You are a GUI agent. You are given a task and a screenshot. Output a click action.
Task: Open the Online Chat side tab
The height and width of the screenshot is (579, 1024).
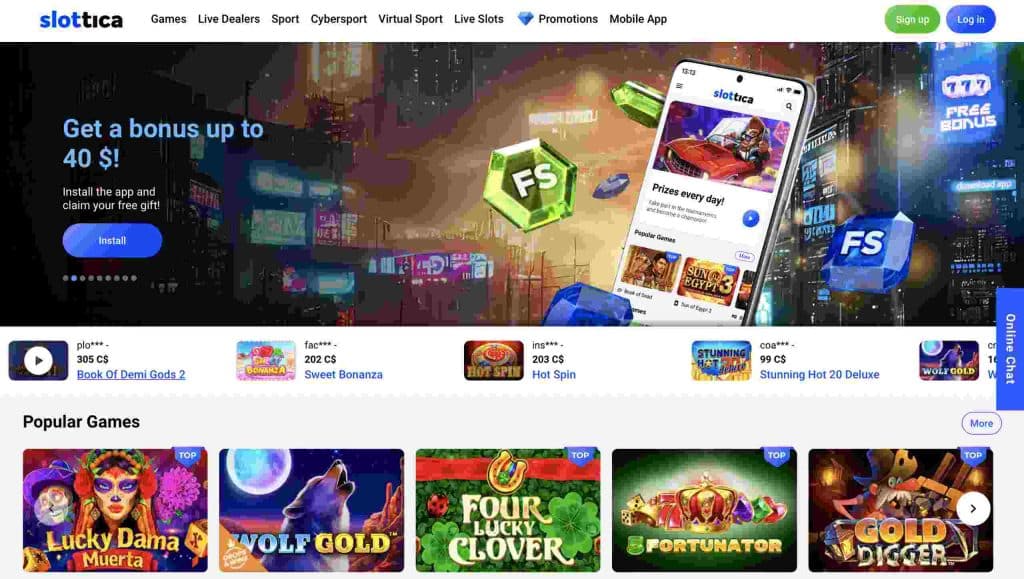pyautogui.click(x=1010, y=349)
